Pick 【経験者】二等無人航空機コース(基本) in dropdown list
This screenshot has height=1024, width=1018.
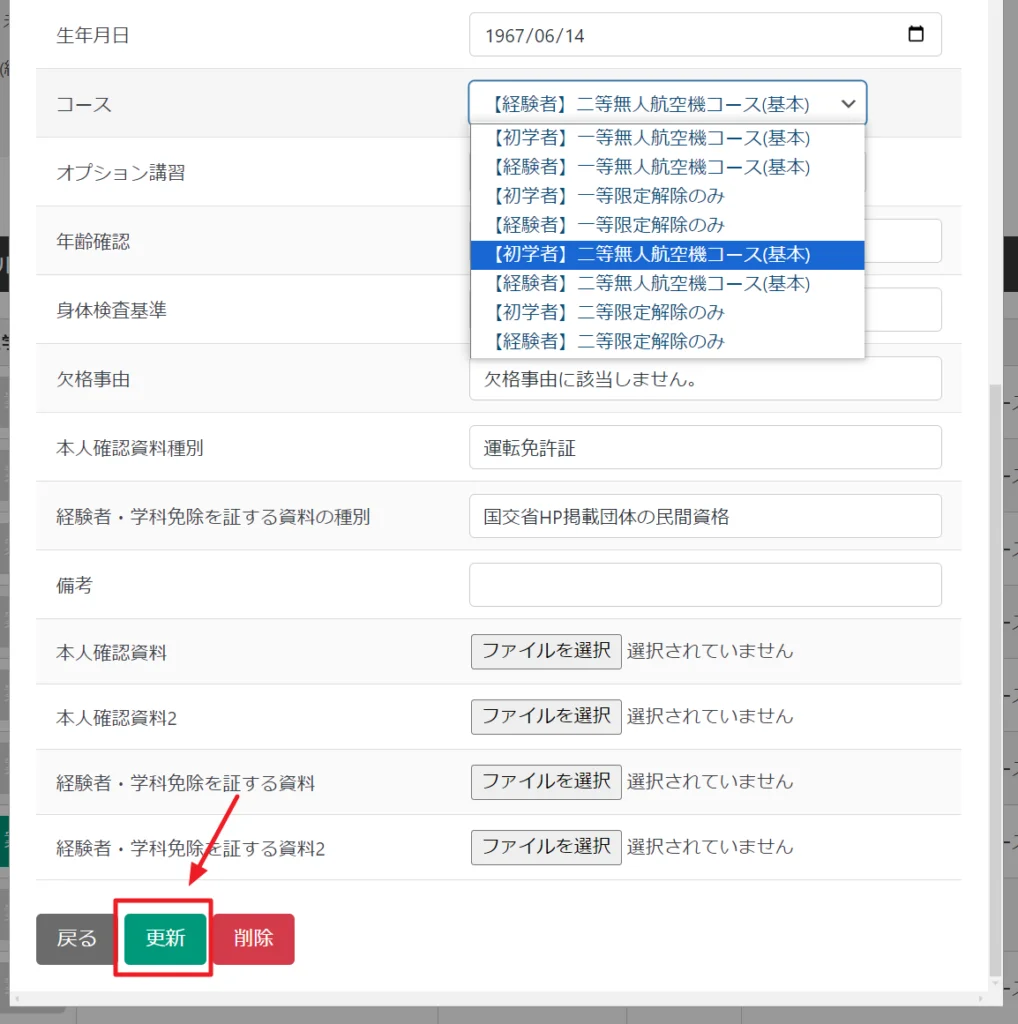tap(650, 284)
